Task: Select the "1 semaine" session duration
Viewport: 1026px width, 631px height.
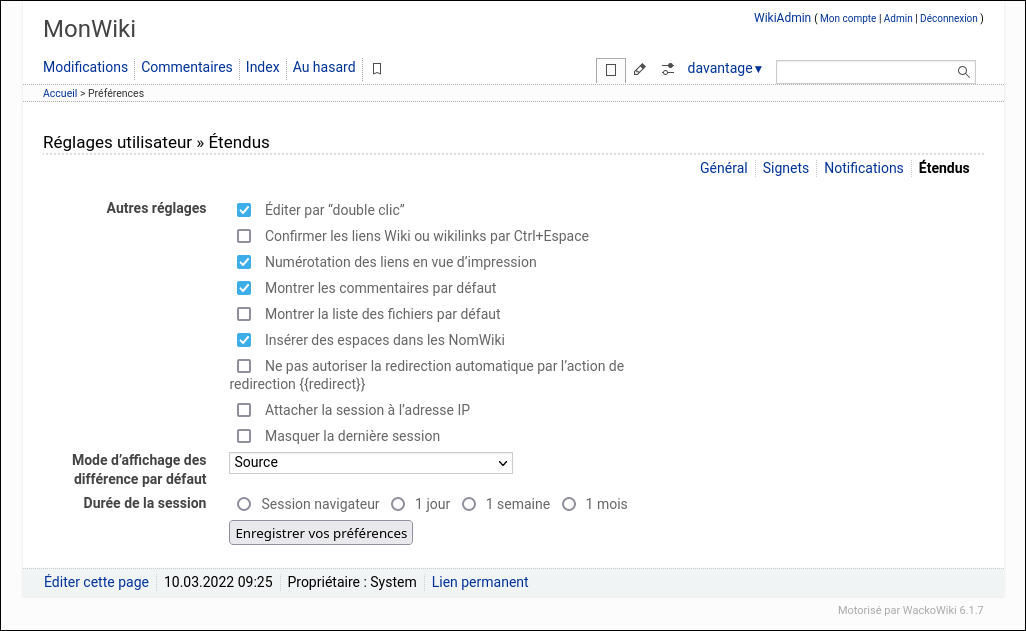Action: tap(469, 504)
